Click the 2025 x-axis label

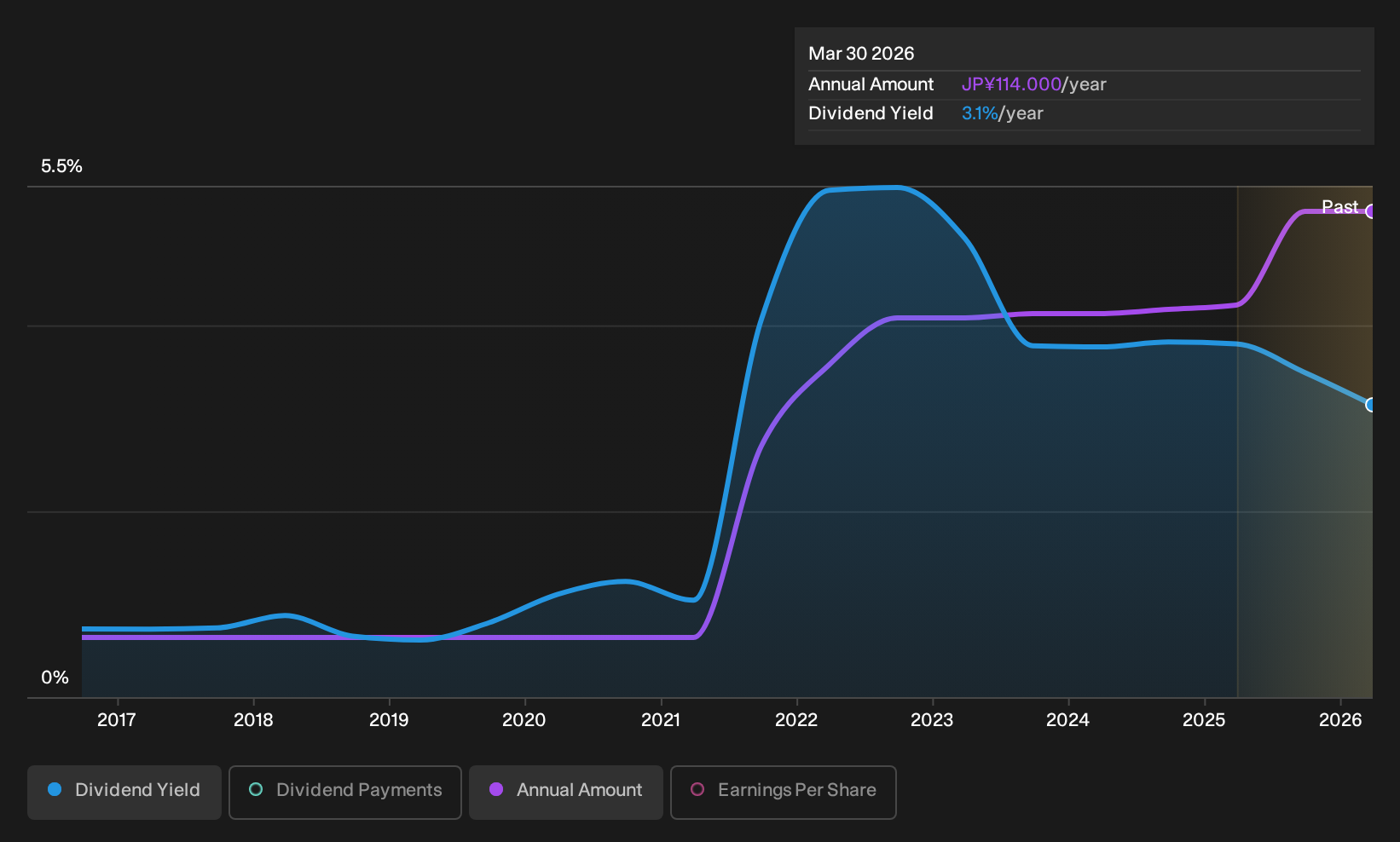pos(1204,720)
